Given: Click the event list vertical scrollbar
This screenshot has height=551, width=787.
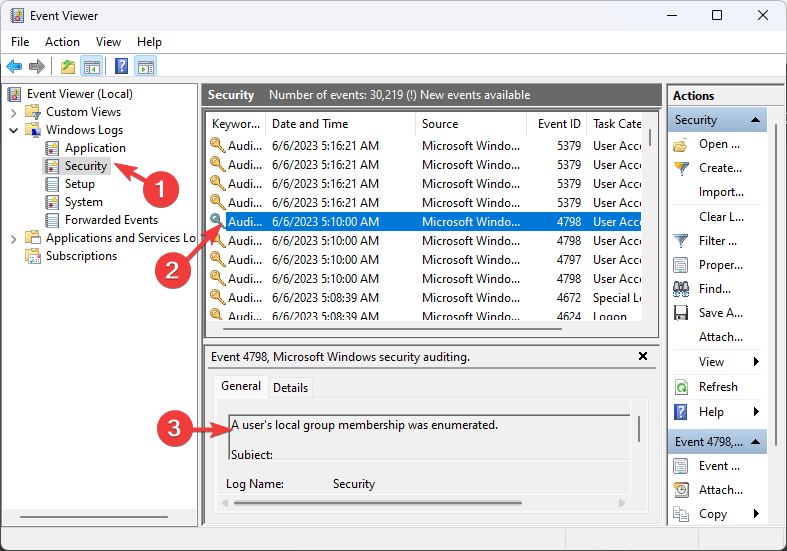Looking at the screenshot, I should pyautogui.click(x=649, y=220).
